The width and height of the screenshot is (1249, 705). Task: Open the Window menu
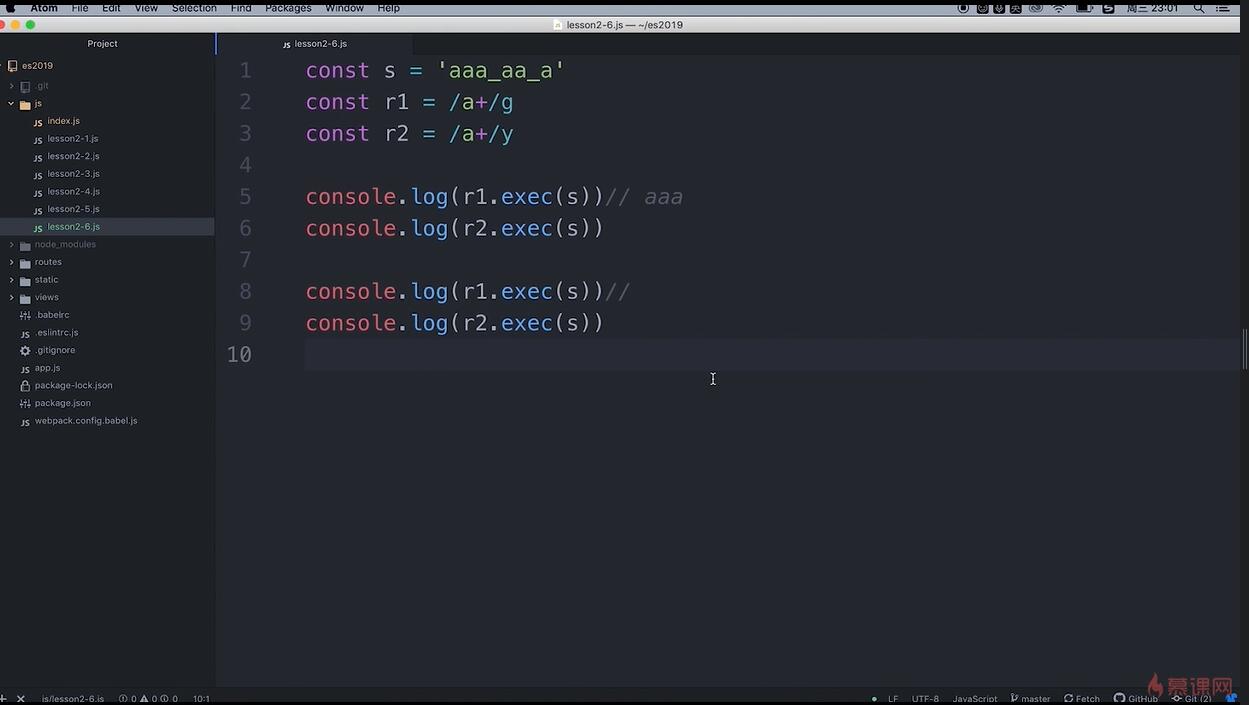(x=344, y=8)
